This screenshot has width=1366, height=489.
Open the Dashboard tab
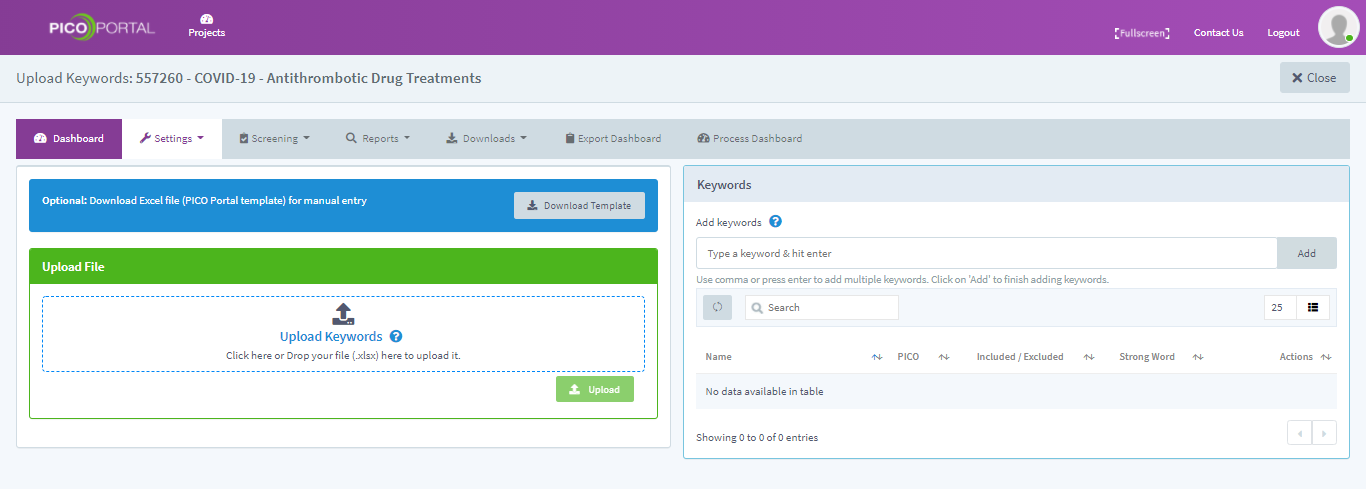(69, 139)
